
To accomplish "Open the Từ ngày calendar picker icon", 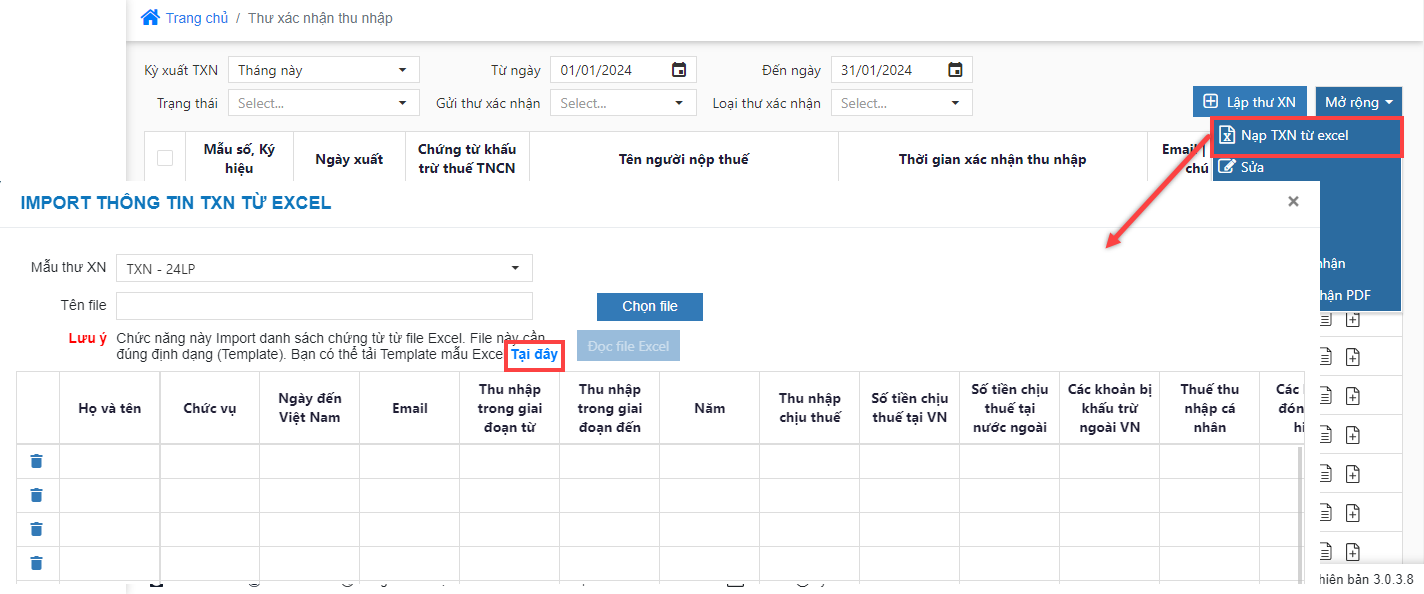I will [679, 70].
